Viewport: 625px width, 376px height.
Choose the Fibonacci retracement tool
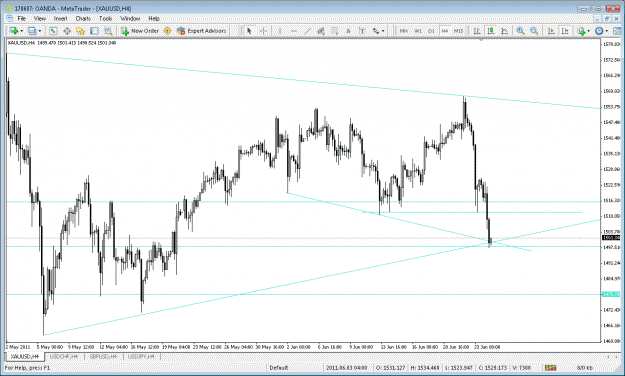[x=334, y=31]
